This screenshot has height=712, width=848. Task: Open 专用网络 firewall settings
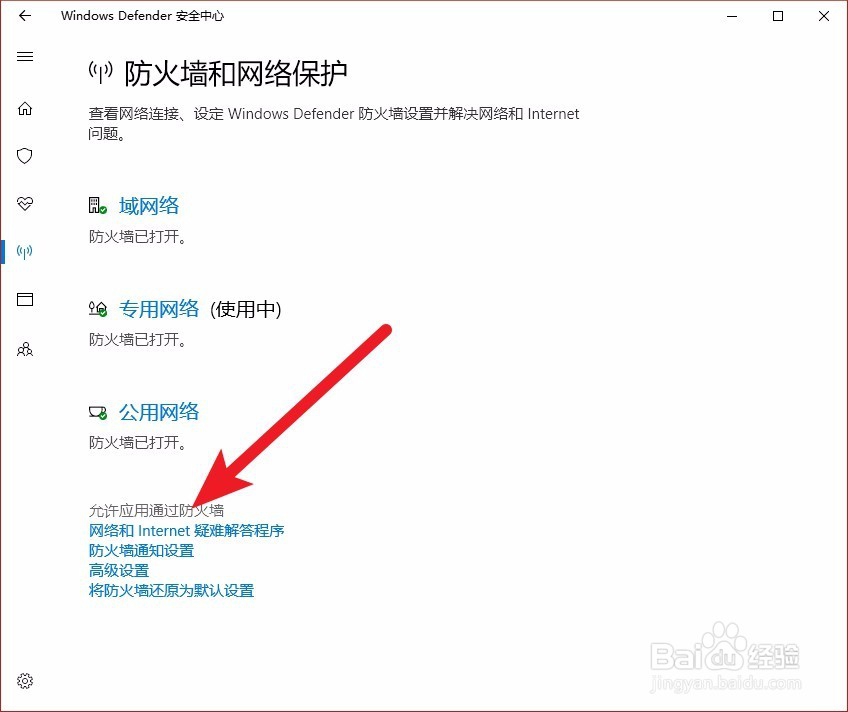click(x=159, y=309)
